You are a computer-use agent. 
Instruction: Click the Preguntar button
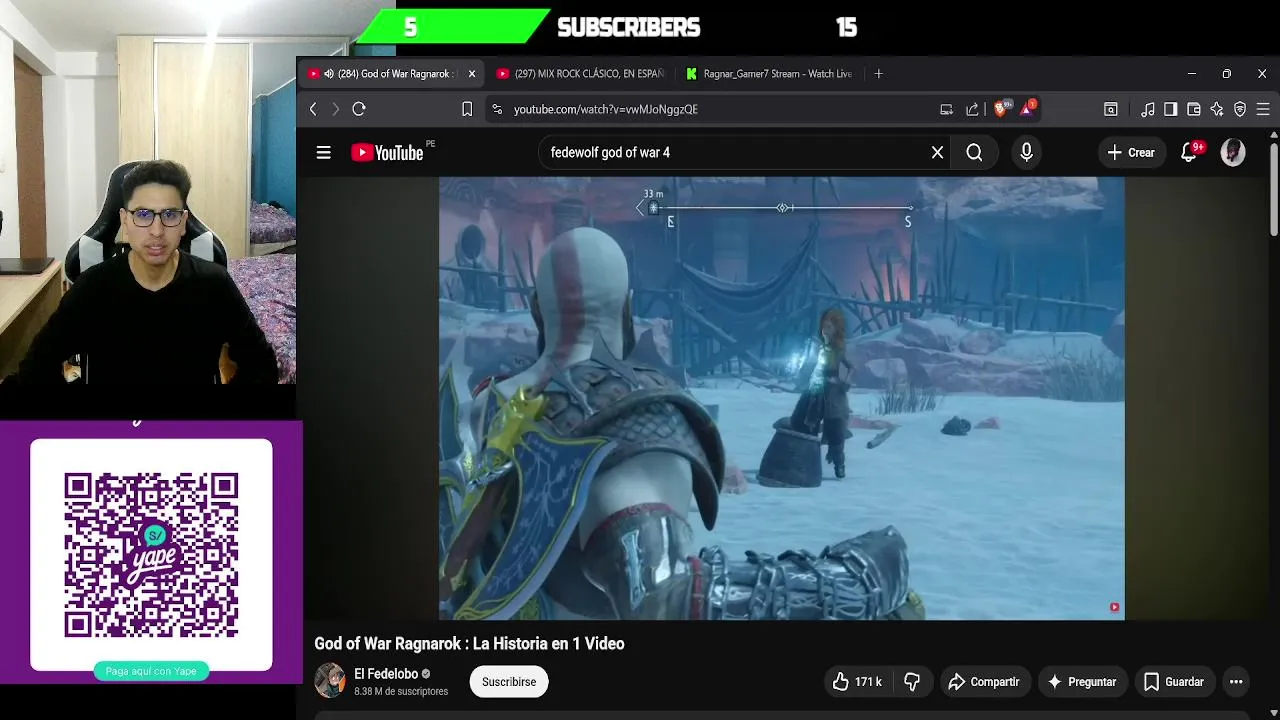[x=1081, y=682]
